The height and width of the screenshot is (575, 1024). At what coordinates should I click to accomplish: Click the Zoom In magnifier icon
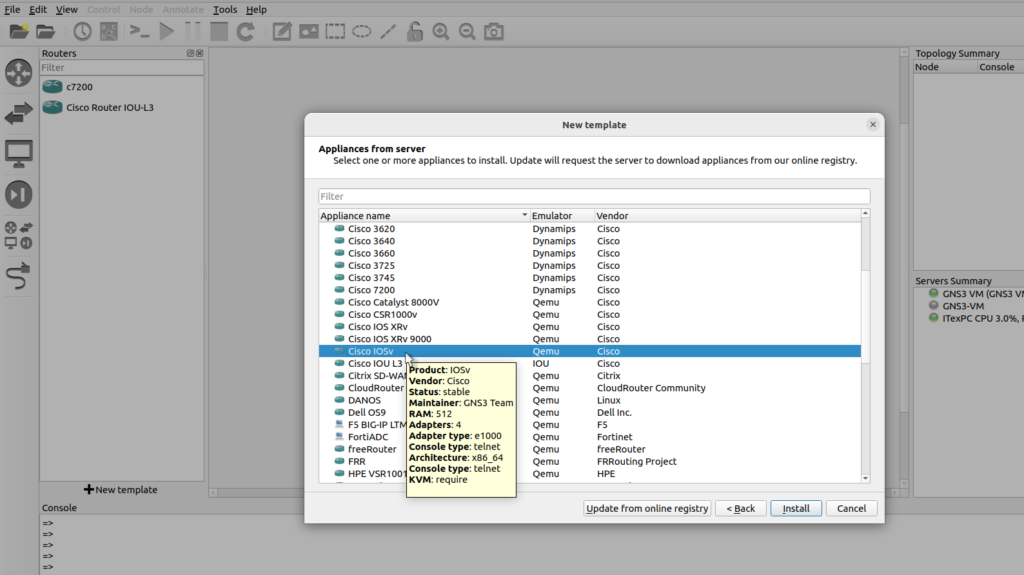click(440, 32)
